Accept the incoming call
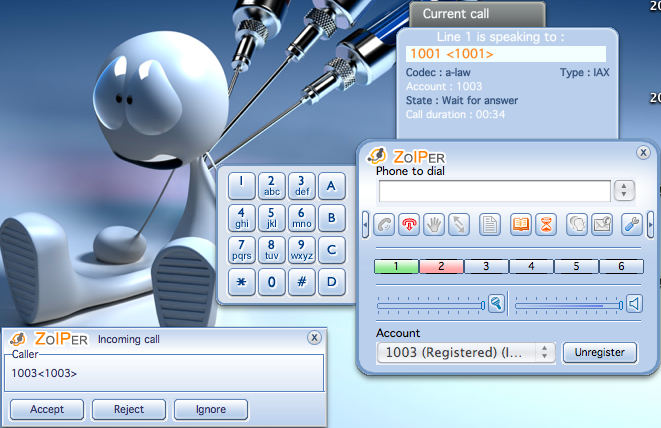The width and height of the screenshot is (661, 428). point(47,409)
